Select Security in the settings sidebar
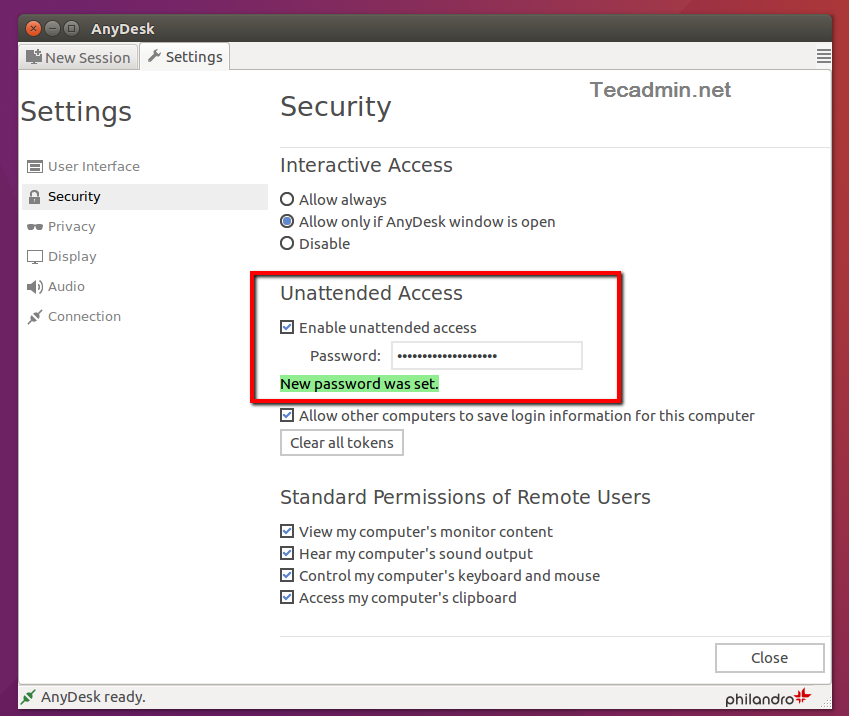 coord(145,197)
